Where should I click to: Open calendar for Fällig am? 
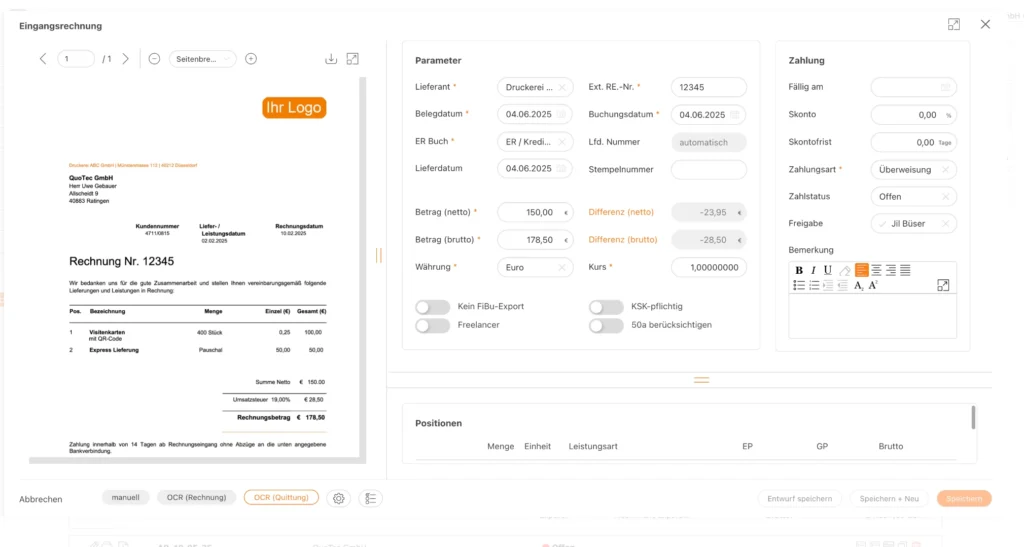[x=945, y=87]
